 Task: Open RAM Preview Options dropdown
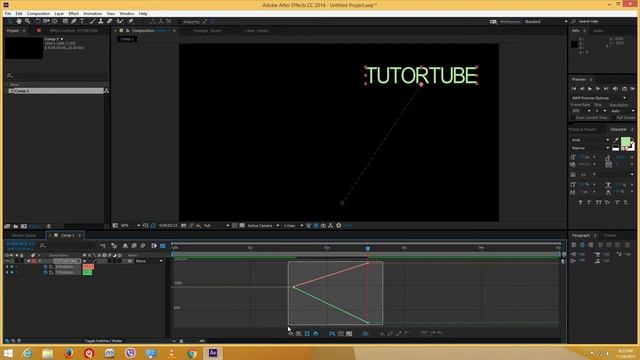click(599, 98)
